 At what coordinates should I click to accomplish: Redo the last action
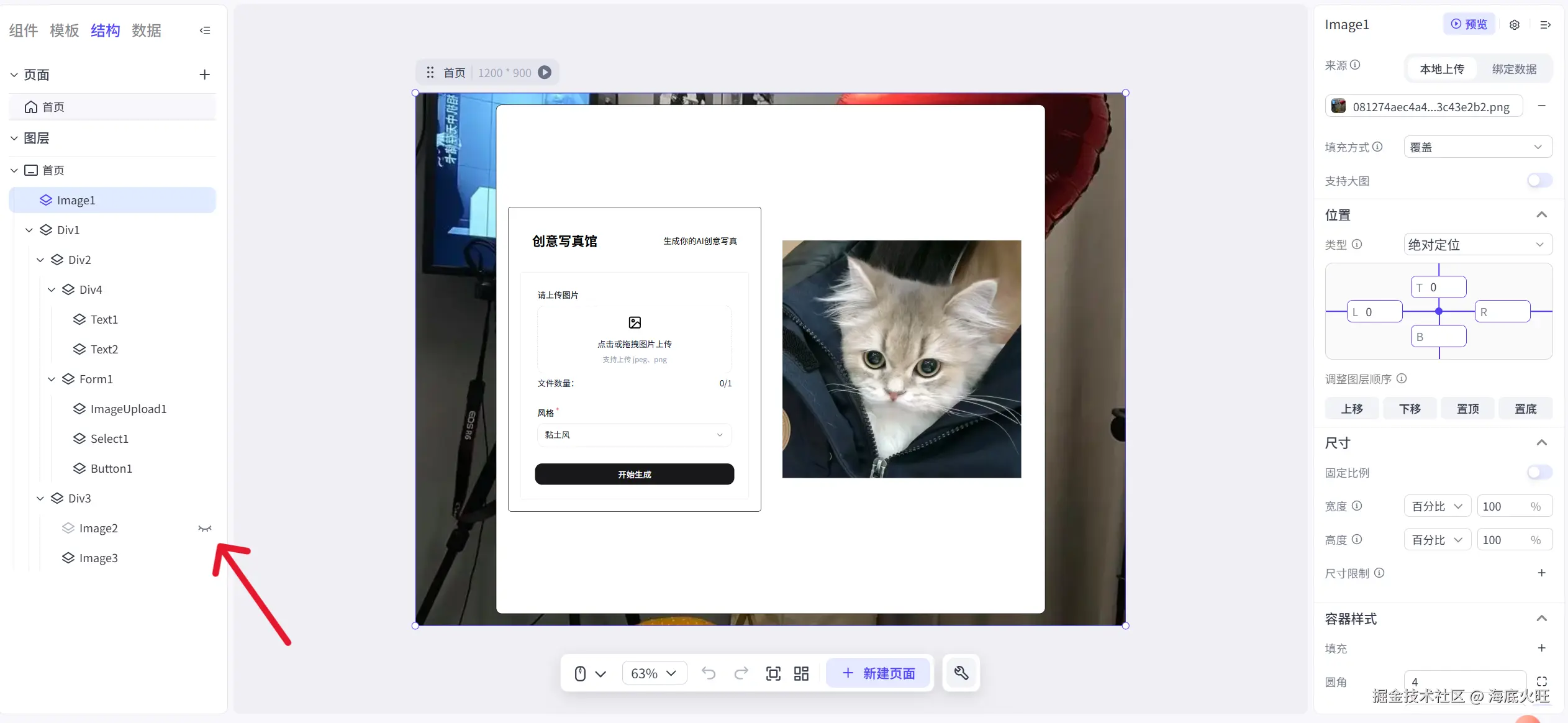[740, 673]
